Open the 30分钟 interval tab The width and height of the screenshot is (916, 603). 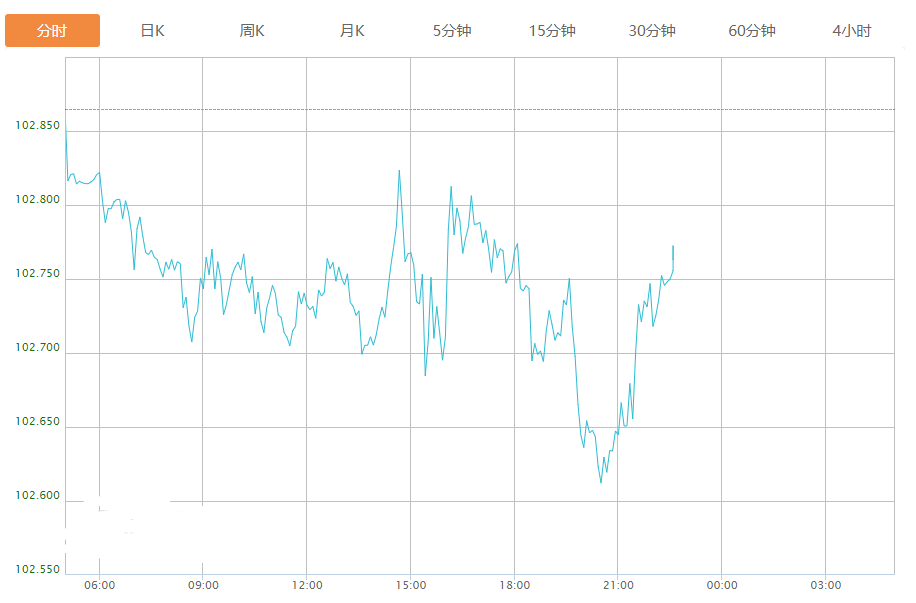click(652, 31)
